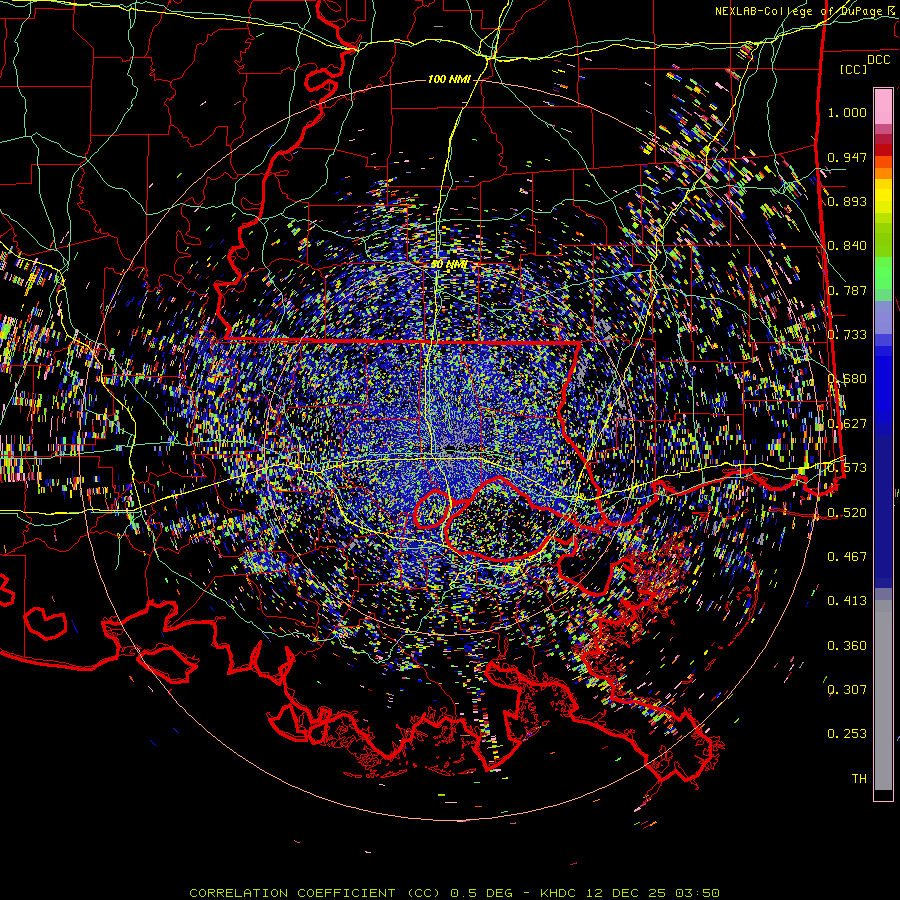900x900 pixels.
Task: Select the 0.253 scale value
Action: click(x=847, y=734)
